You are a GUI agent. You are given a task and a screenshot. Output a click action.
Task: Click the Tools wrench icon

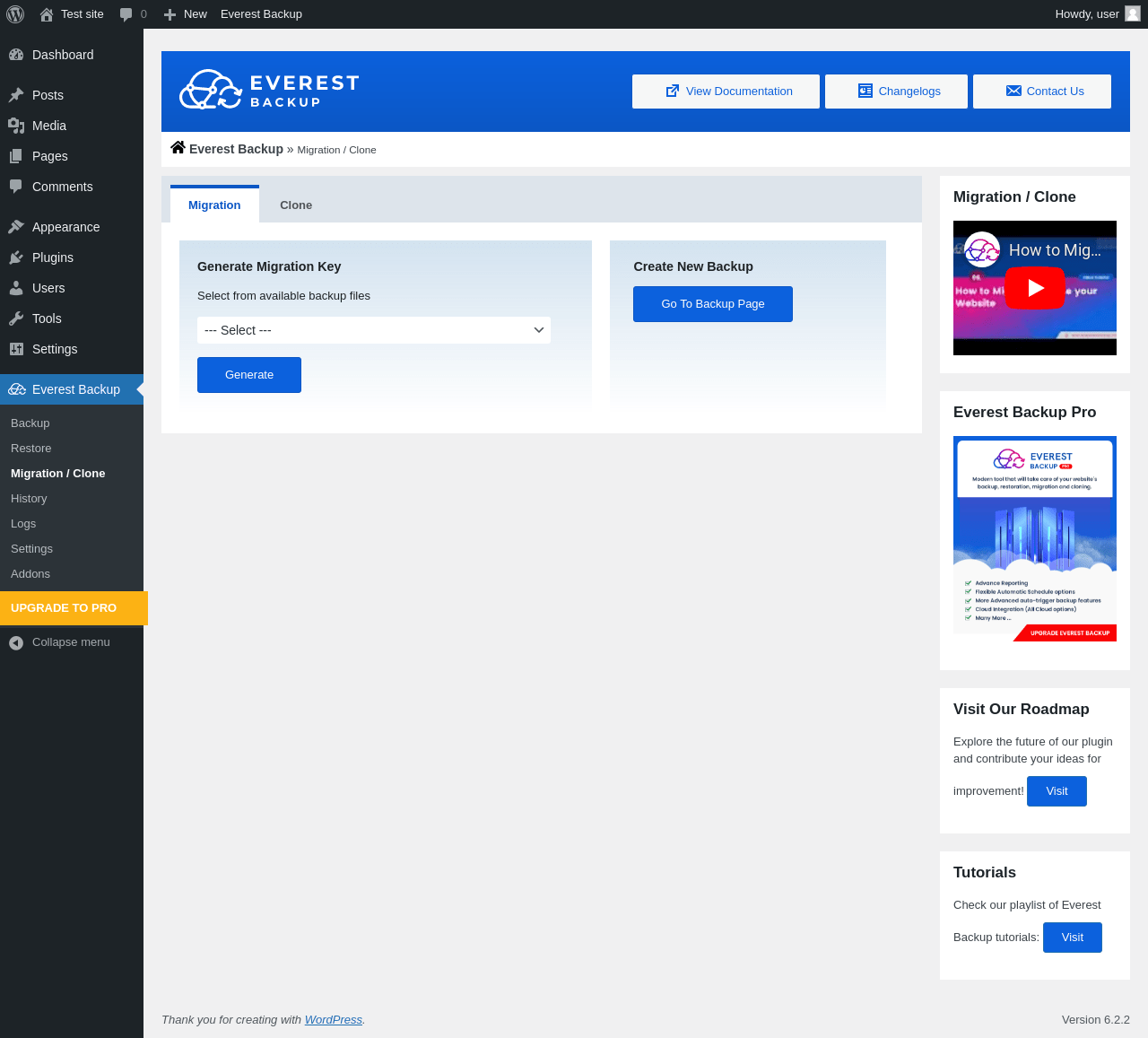click(16, 318)
